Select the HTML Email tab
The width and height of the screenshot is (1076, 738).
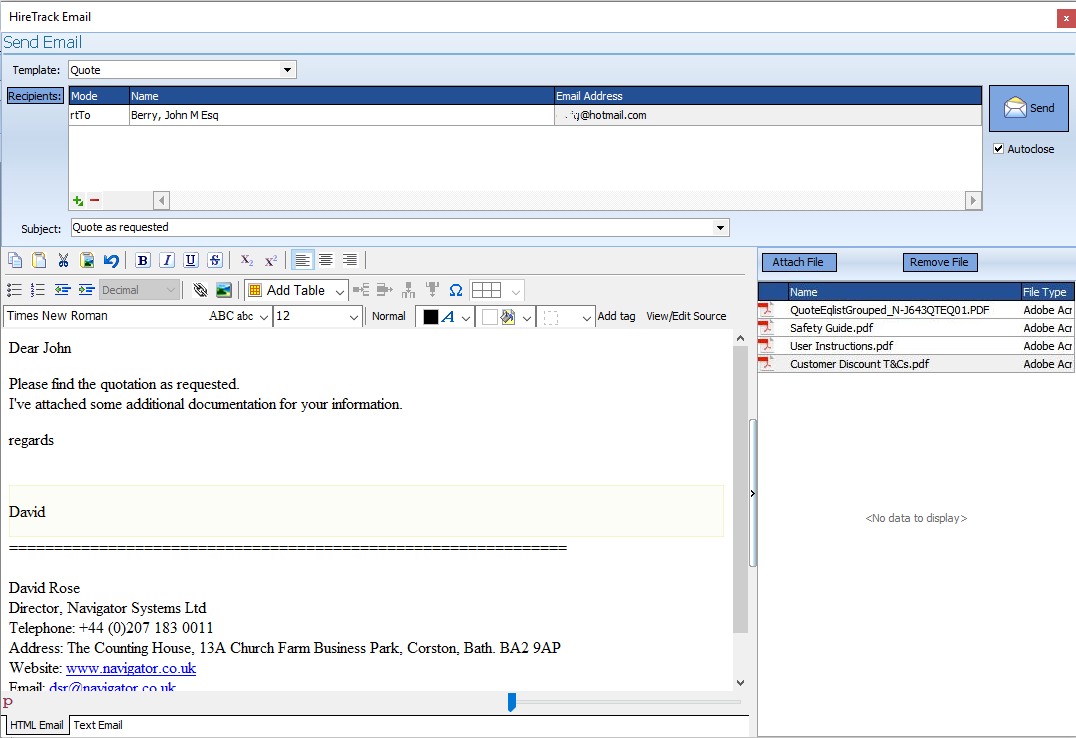[x=36, y=725]
